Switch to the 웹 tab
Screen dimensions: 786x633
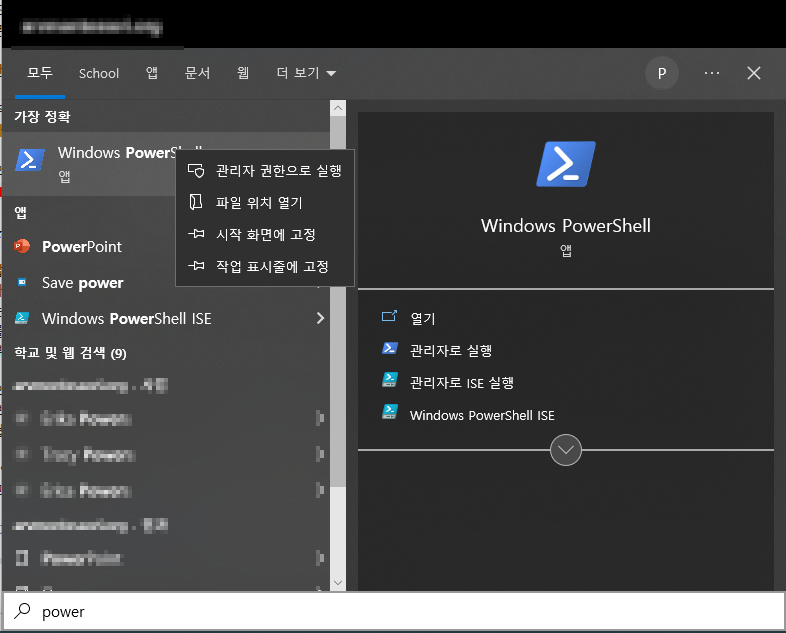click(243, 73)
